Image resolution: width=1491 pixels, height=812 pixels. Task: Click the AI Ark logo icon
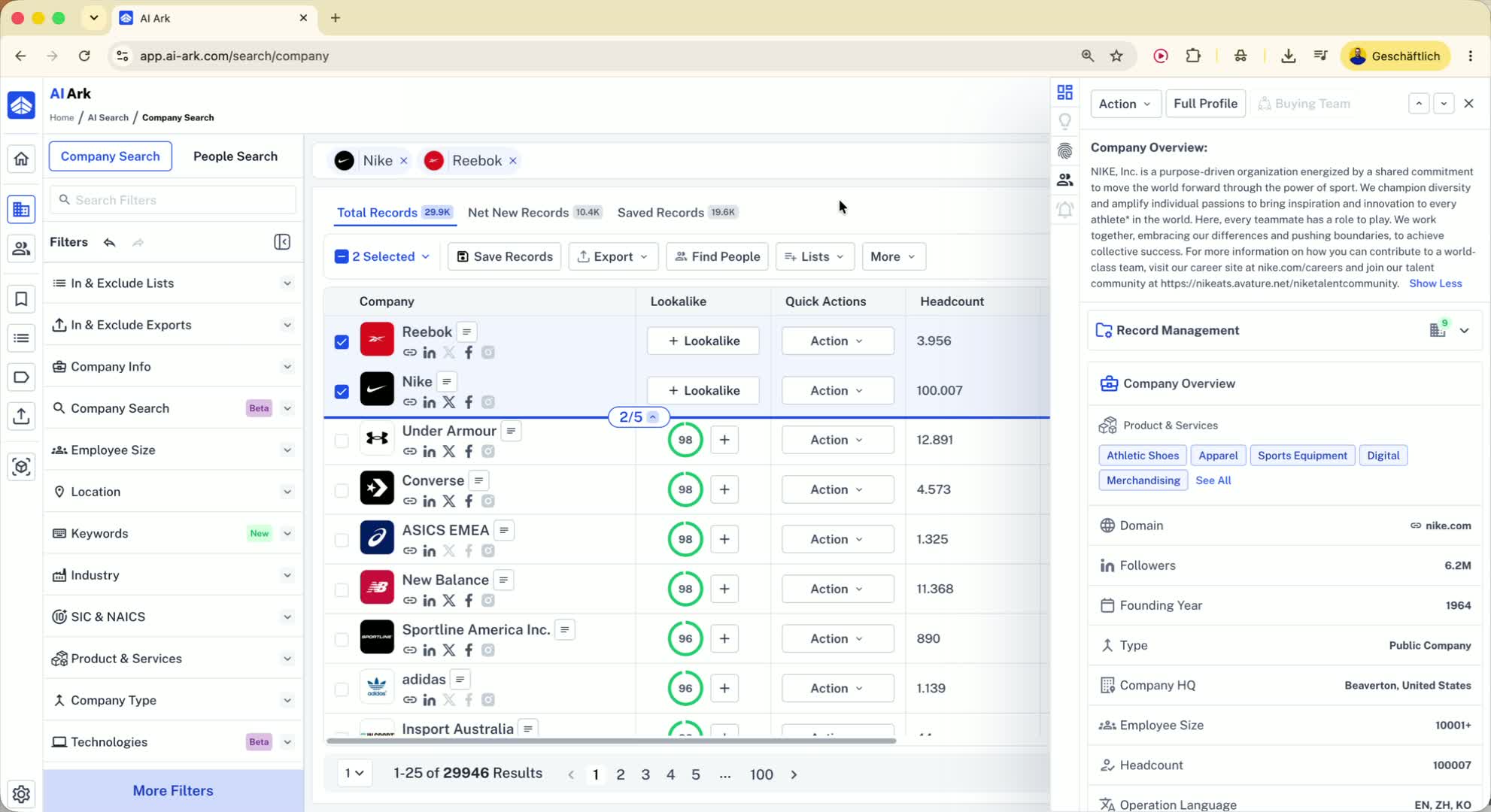21,105
